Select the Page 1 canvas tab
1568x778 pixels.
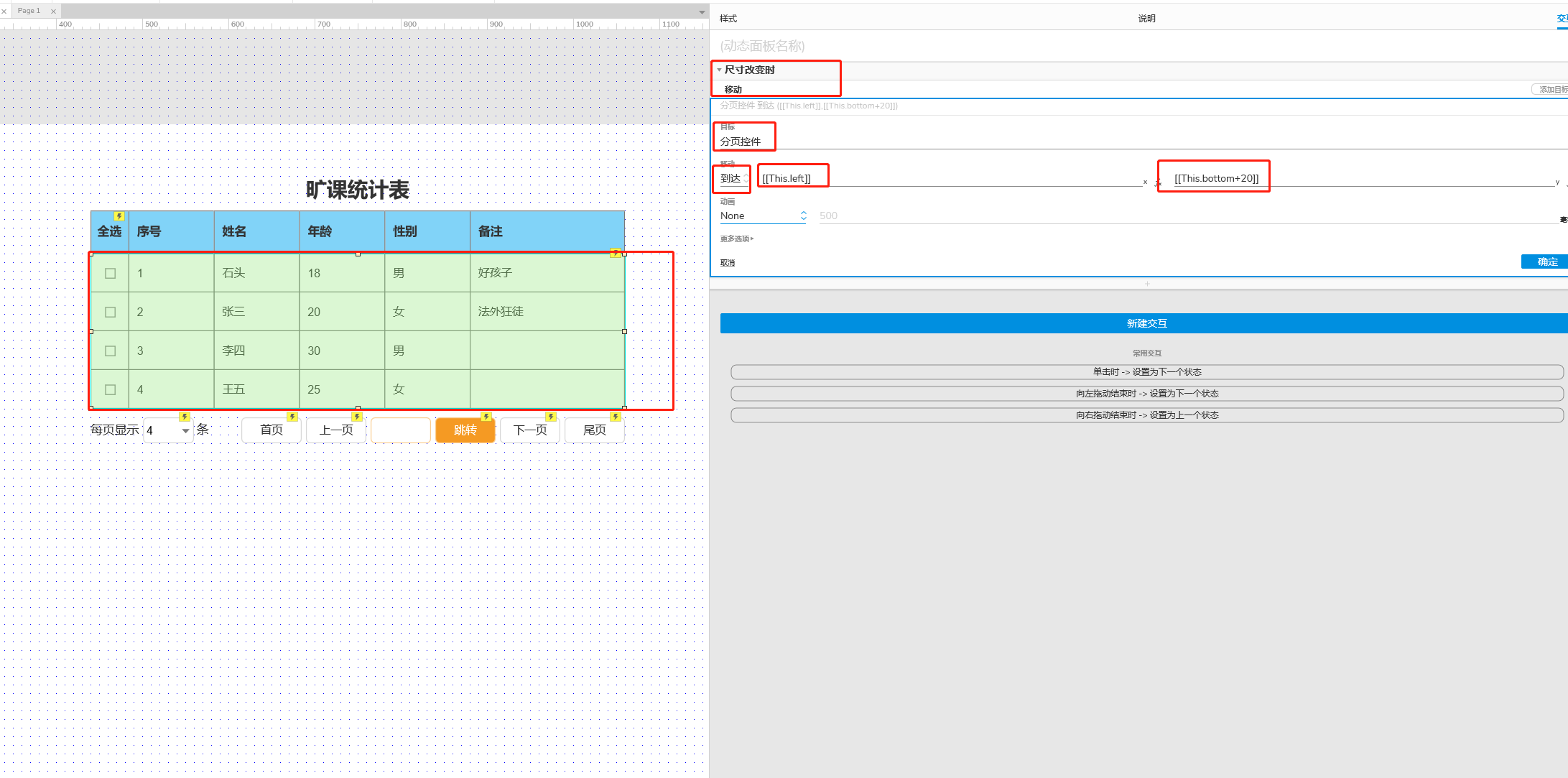click(29, 11)
